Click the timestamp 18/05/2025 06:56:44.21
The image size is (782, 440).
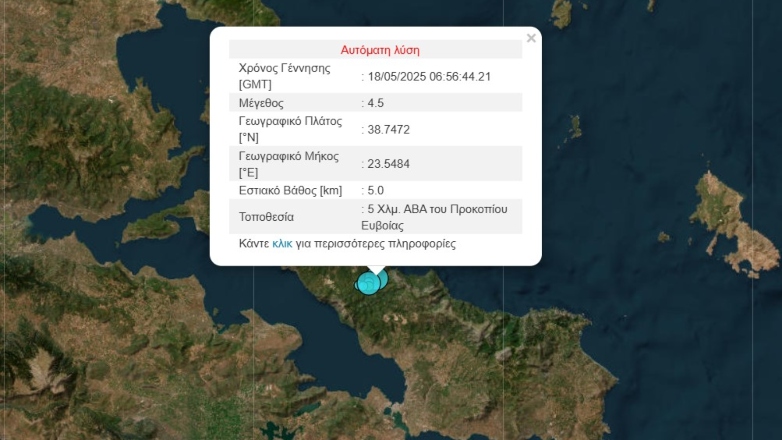[430, 76]
